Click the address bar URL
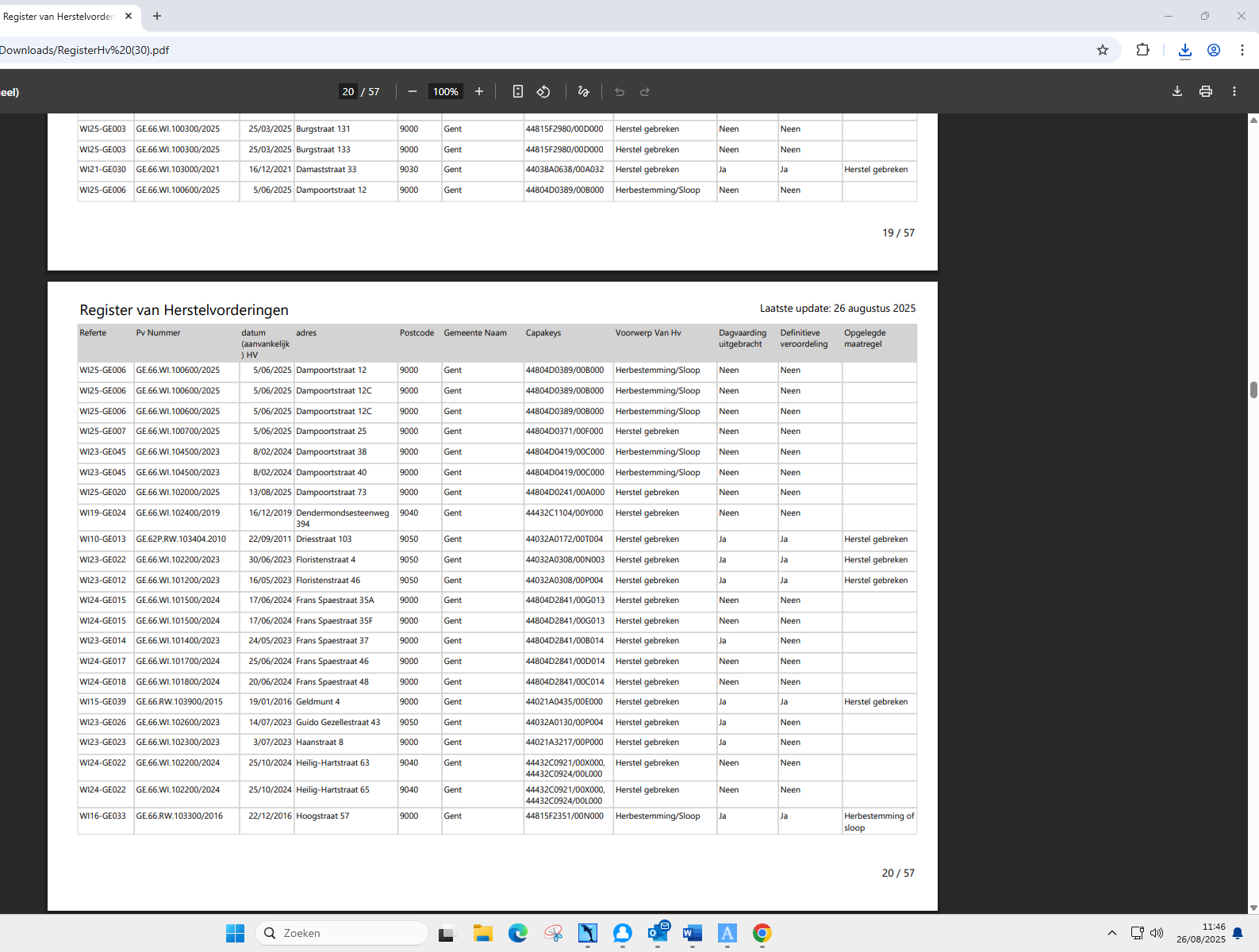This screenshot has width=1259, height=952. tap(85, 50)
